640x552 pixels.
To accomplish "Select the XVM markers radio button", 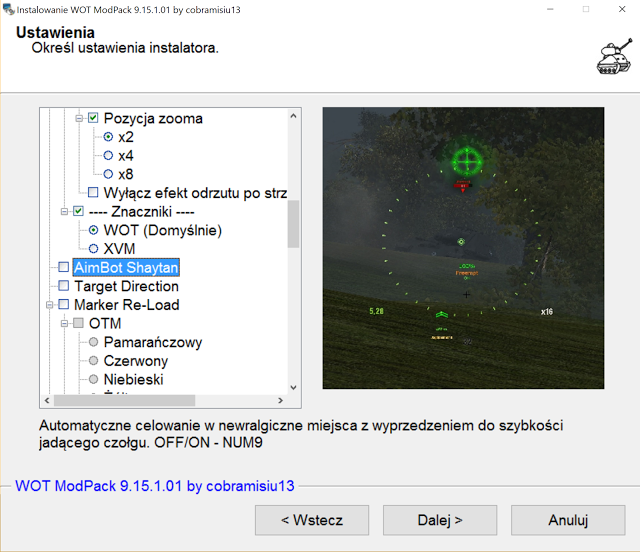I will pos(93,249).
